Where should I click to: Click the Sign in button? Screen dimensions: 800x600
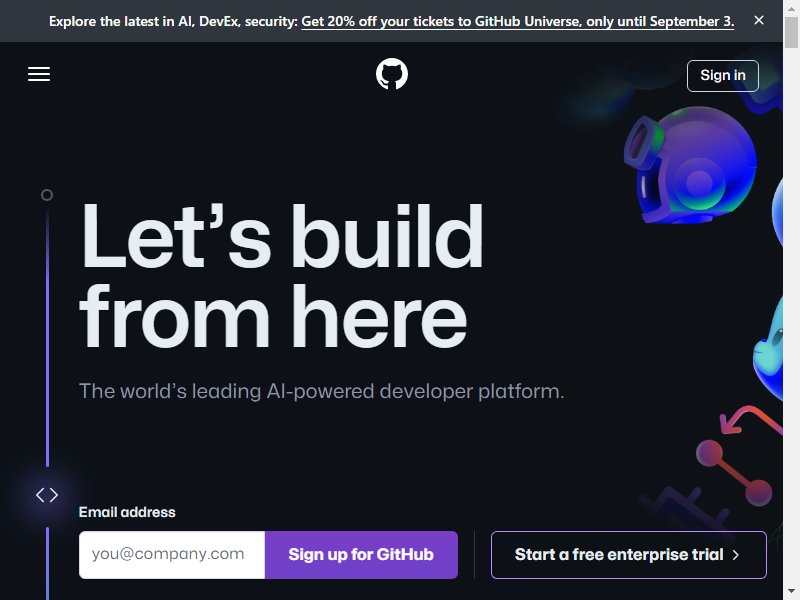pyautogui.click(x=722, y=76)
